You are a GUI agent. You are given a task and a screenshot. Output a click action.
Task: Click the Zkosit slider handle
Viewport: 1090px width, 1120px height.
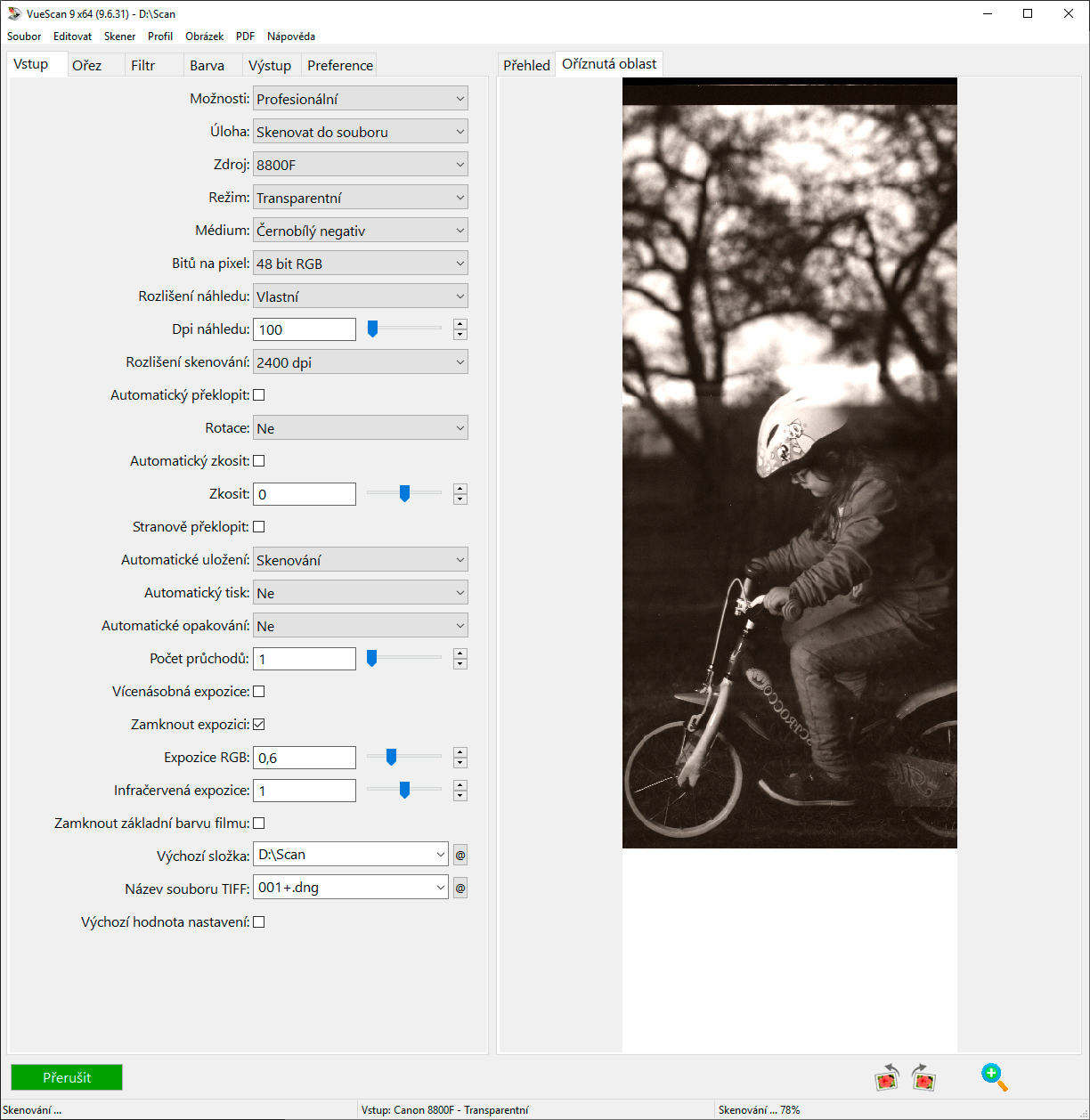pyautogui.click(x=404, y=493)
